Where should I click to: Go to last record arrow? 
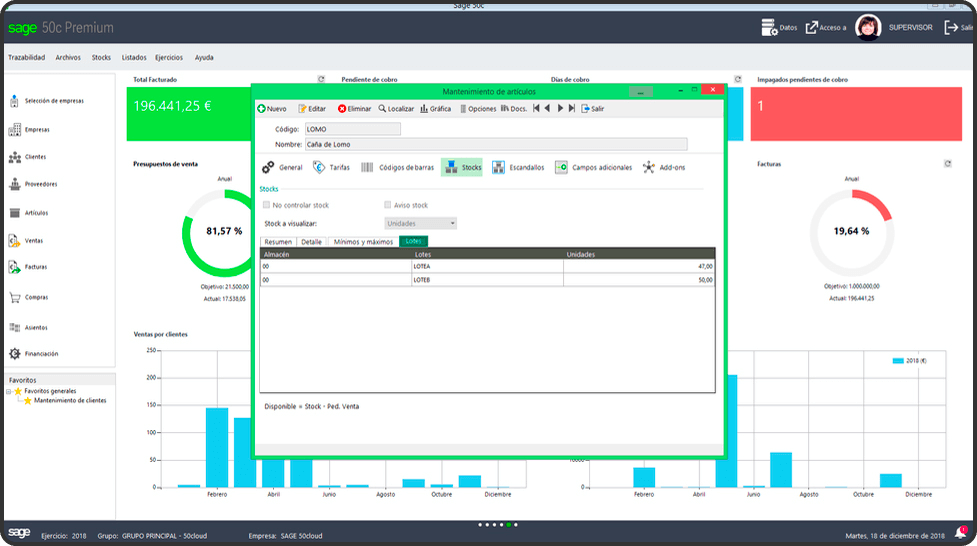(x=571, y=108)
